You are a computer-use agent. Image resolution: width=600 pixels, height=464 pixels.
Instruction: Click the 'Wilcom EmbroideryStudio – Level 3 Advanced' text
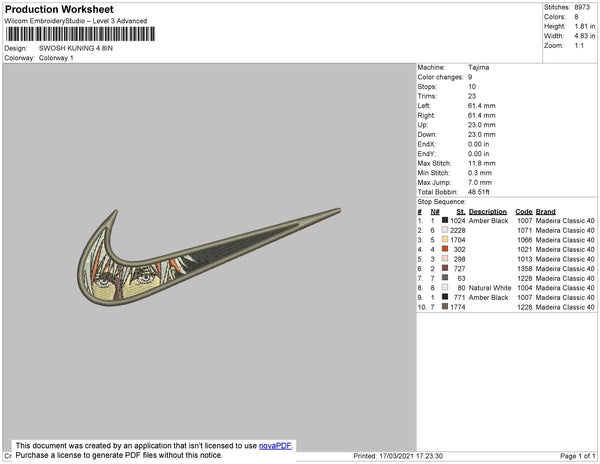click(76, 21)
